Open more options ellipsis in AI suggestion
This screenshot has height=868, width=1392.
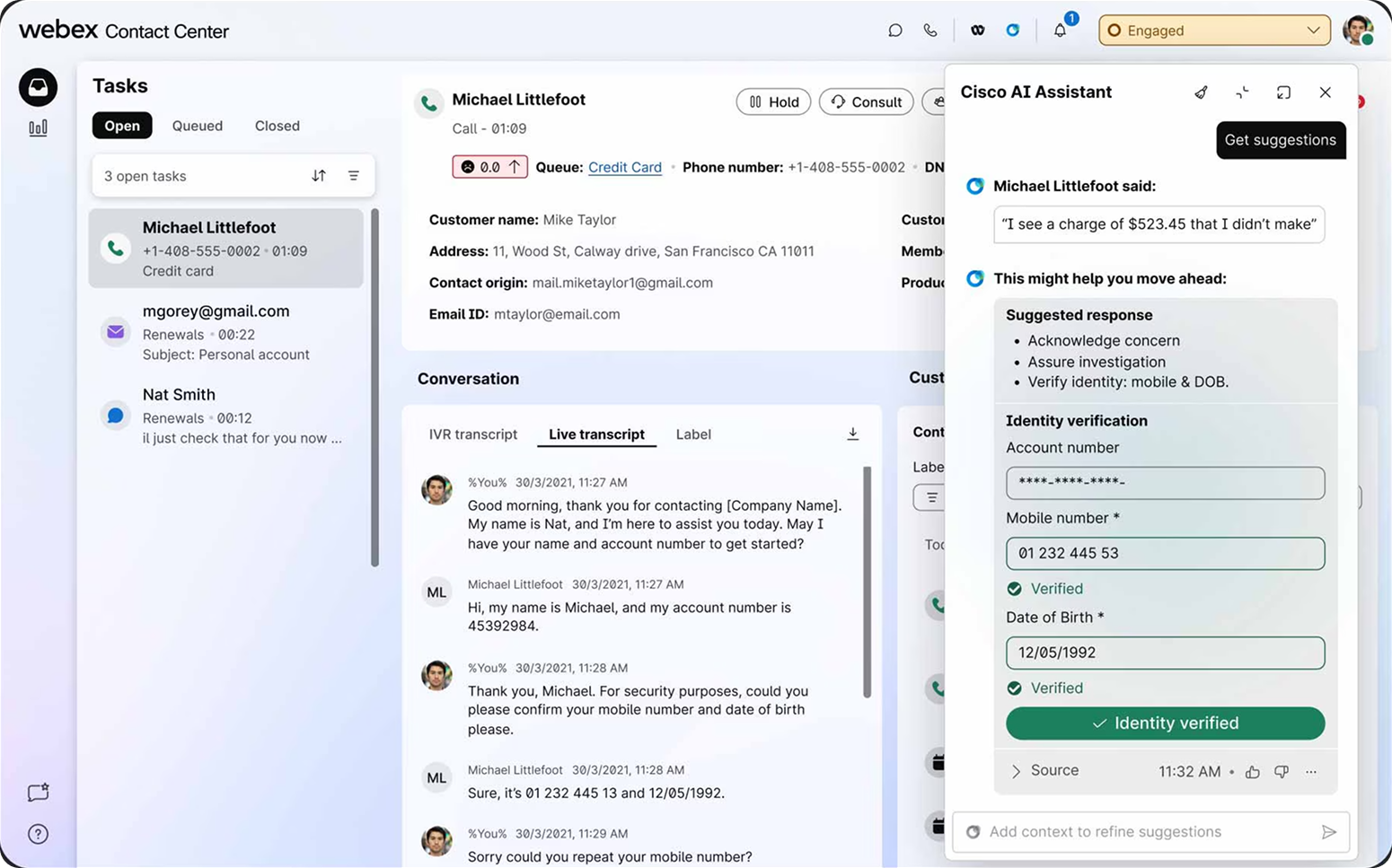click(x=1311, y=772)
